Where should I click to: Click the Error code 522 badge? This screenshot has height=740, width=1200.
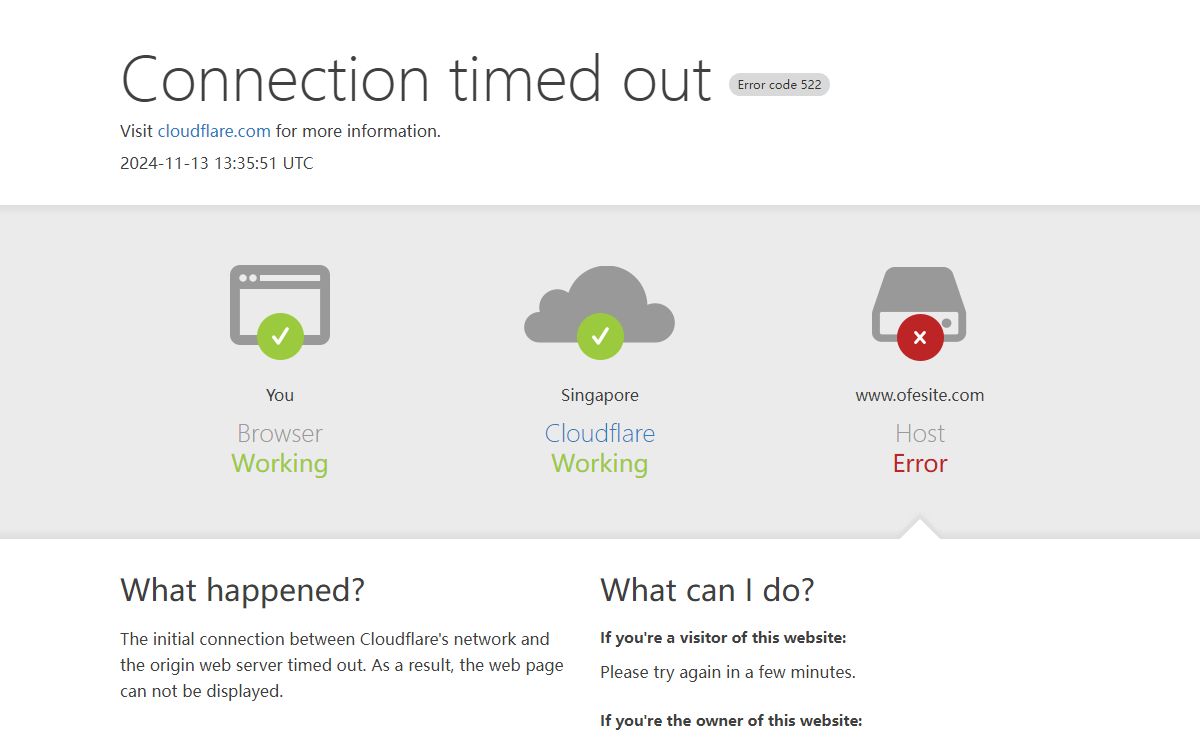pos(779,85)
